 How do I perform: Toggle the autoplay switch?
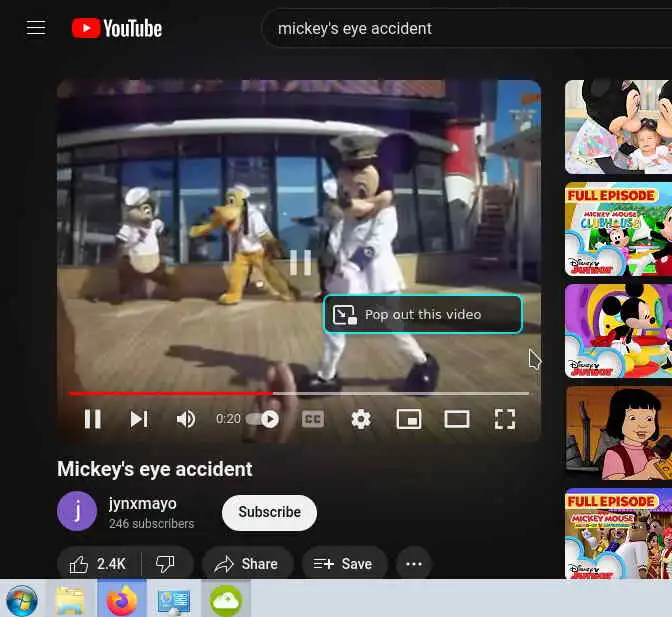263,419
